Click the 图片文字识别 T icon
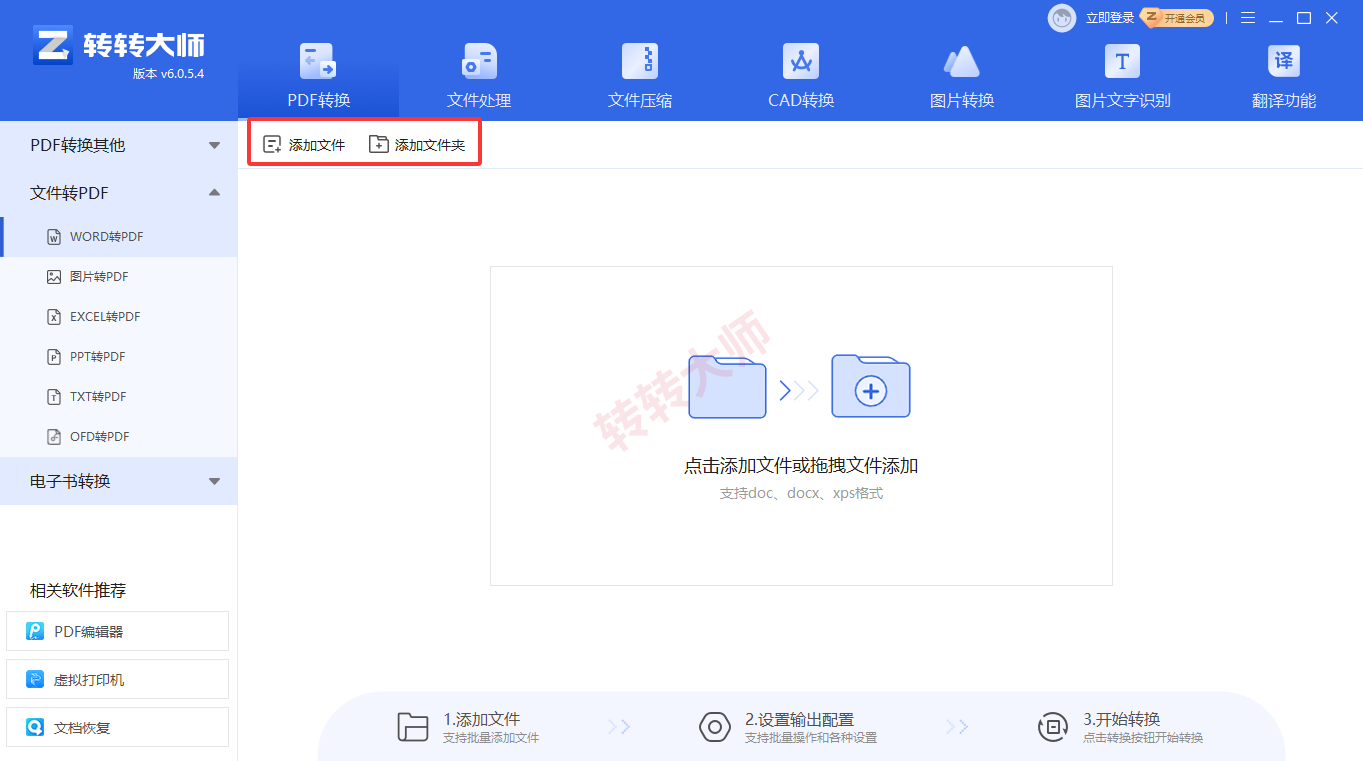 click(1122, 62)
